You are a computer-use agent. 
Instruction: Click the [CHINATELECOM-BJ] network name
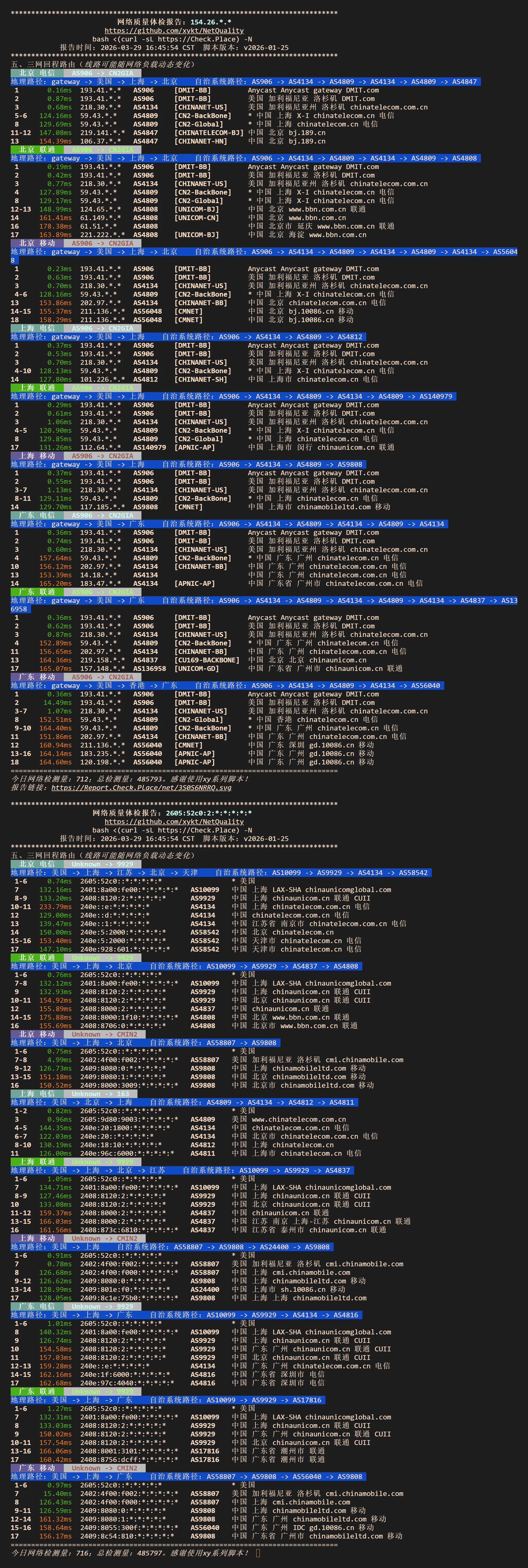209,133
